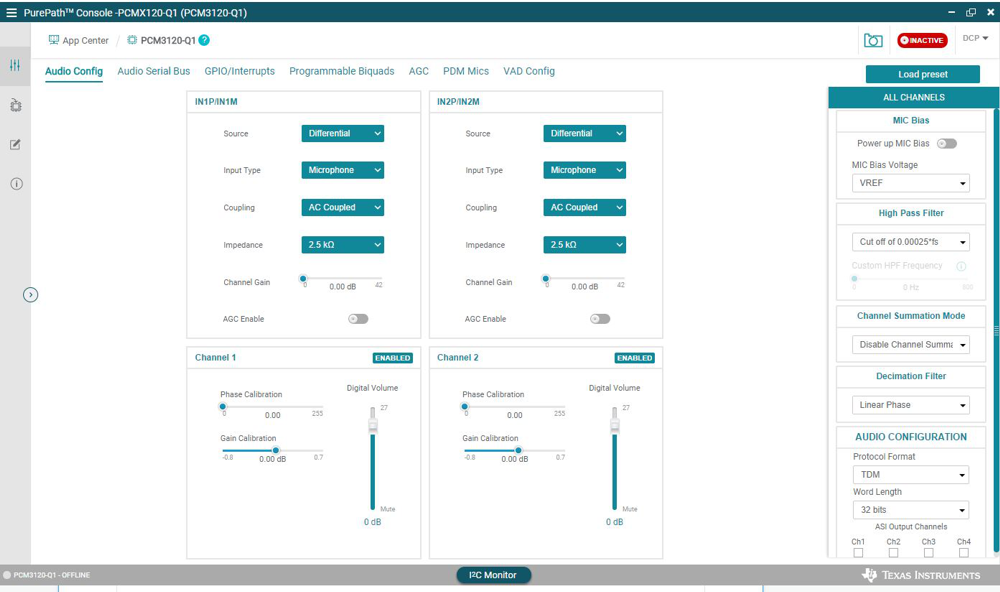Expand the MIC Bias Voltage VREF dropdown
Viewport: 1000px width, 592px height.
point(909,183)
